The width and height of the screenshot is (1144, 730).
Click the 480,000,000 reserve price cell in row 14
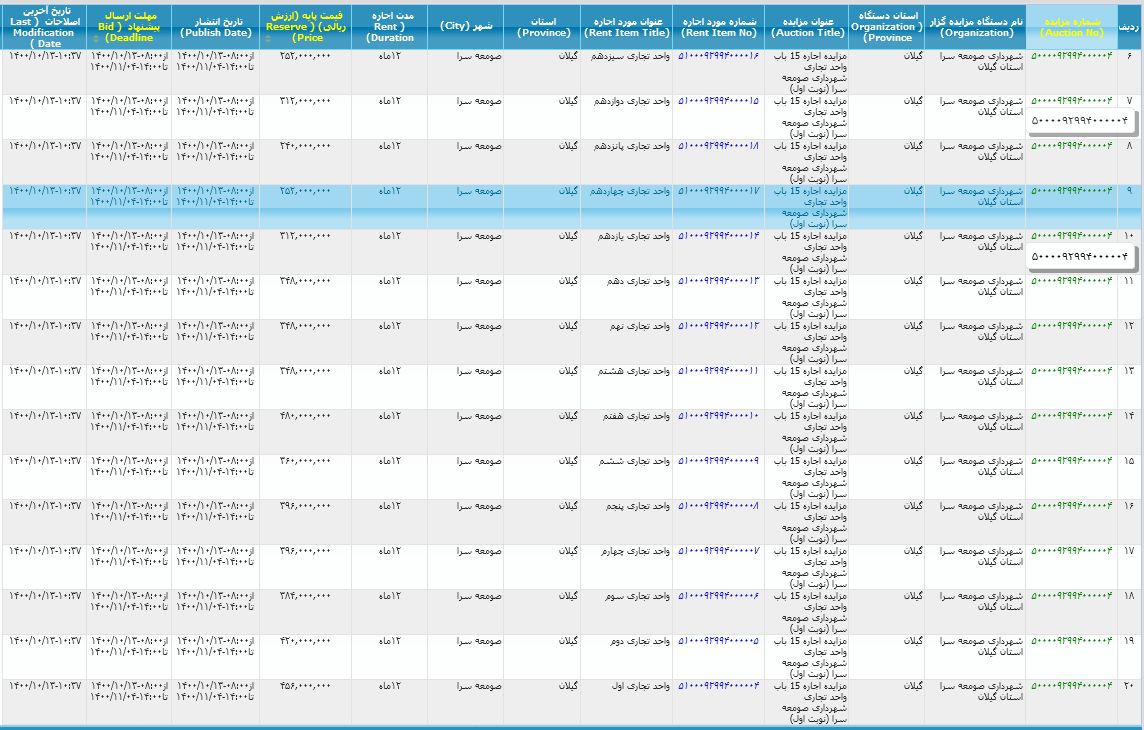click(x=305, y=416)
